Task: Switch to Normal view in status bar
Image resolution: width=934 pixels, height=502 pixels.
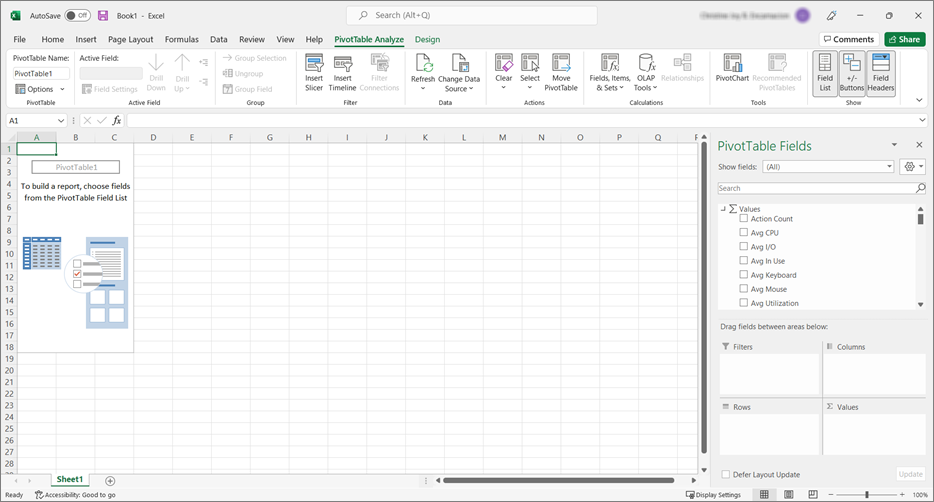Action: [764, 494]
